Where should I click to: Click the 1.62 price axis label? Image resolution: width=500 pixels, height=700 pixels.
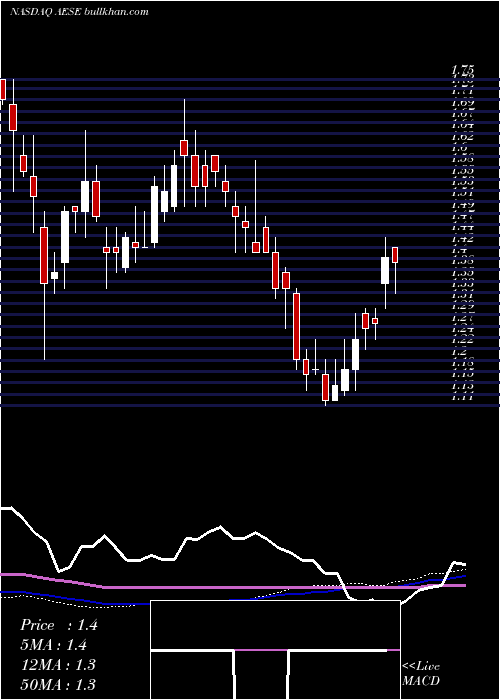click(463, 136)
